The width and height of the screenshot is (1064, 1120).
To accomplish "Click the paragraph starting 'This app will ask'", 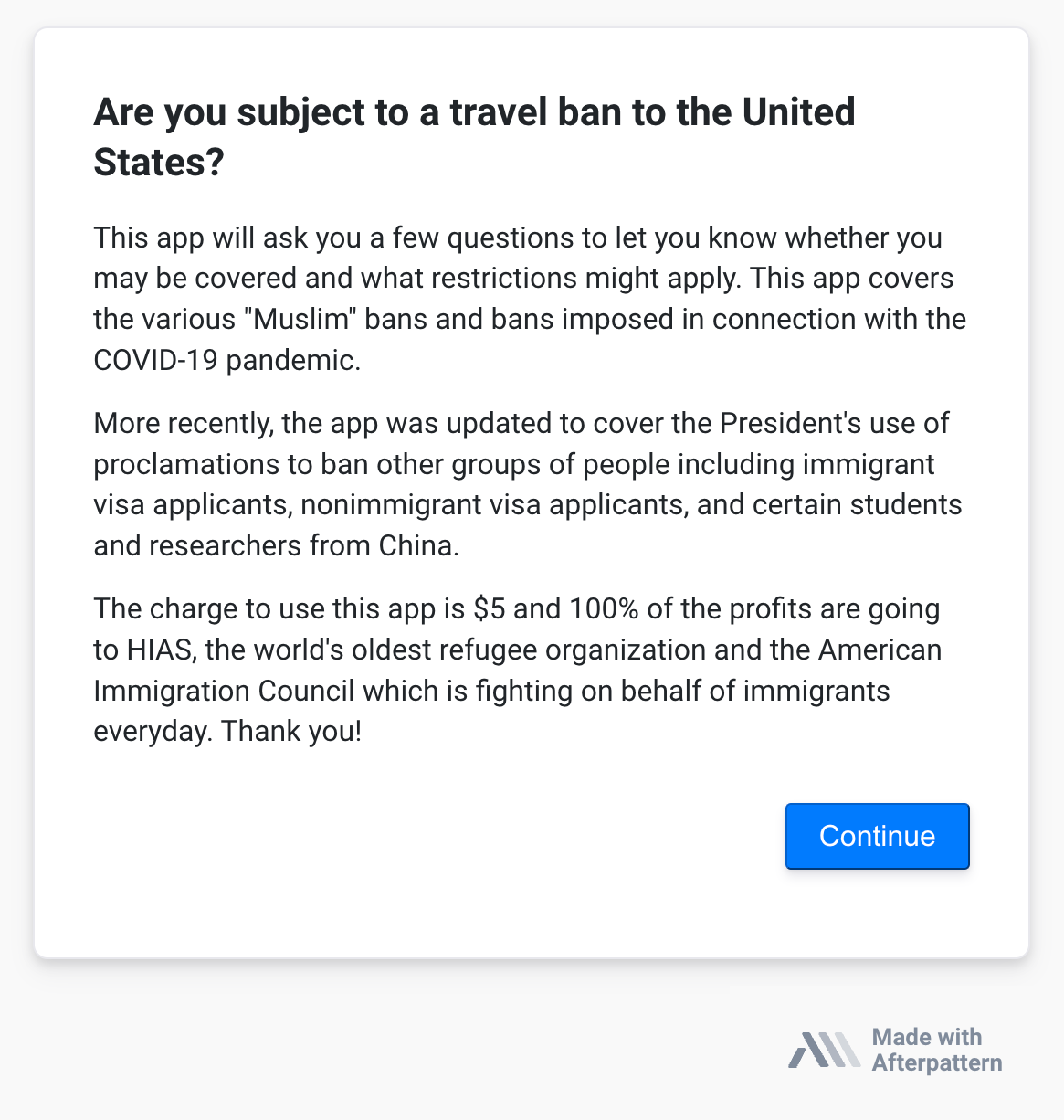I will (530, 299).
